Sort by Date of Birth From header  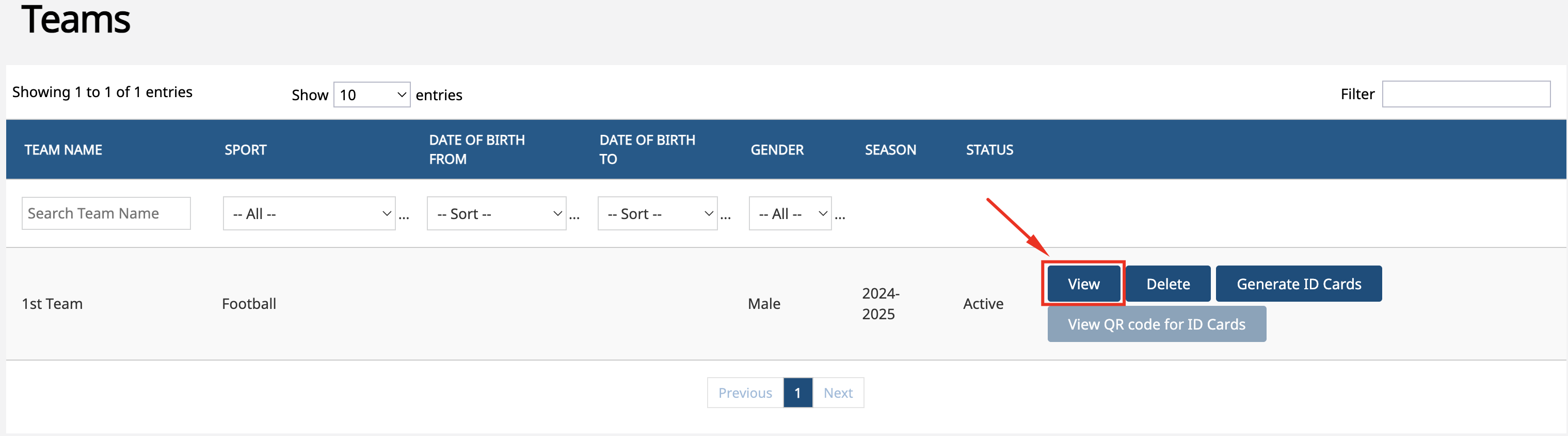tap(476, 149)
